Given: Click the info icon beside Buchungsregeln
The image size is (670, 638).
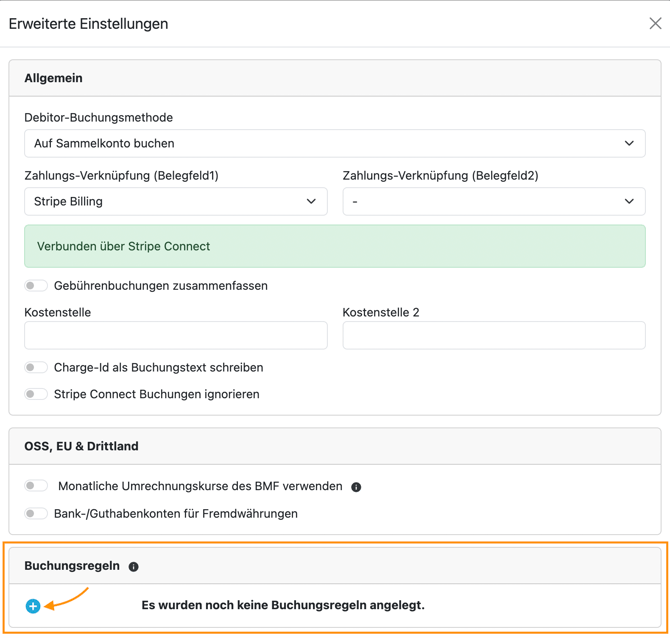Looking at the screenshot, I should [134, 567].
